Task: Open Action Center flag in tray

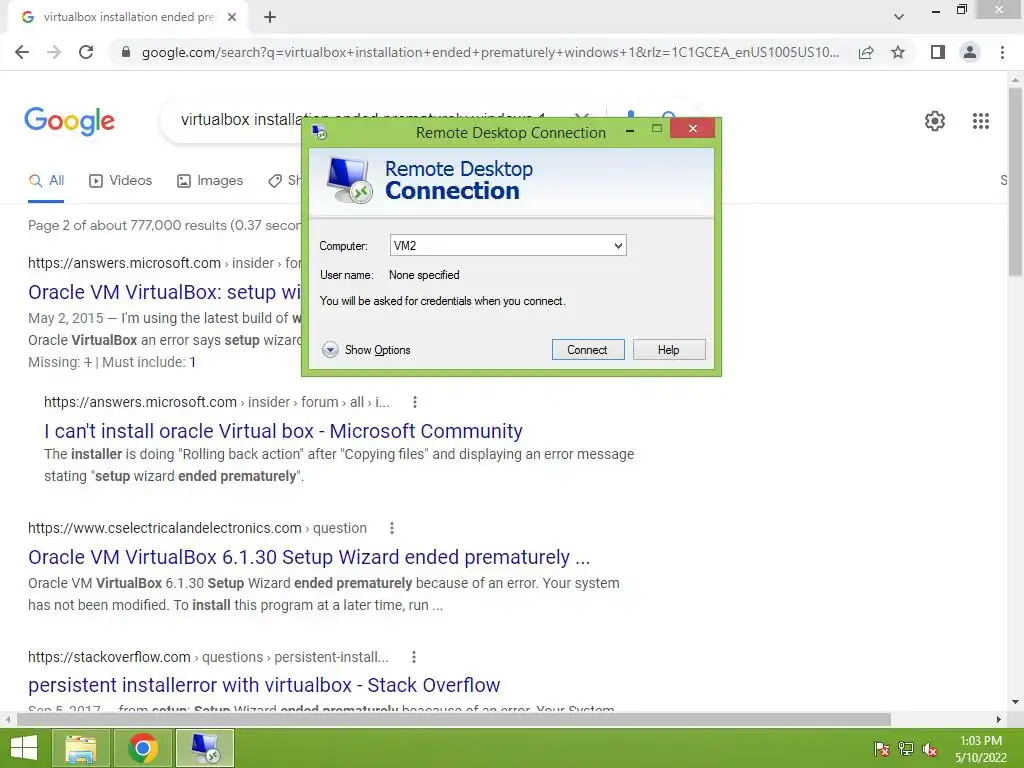Action: coord(882,749)
